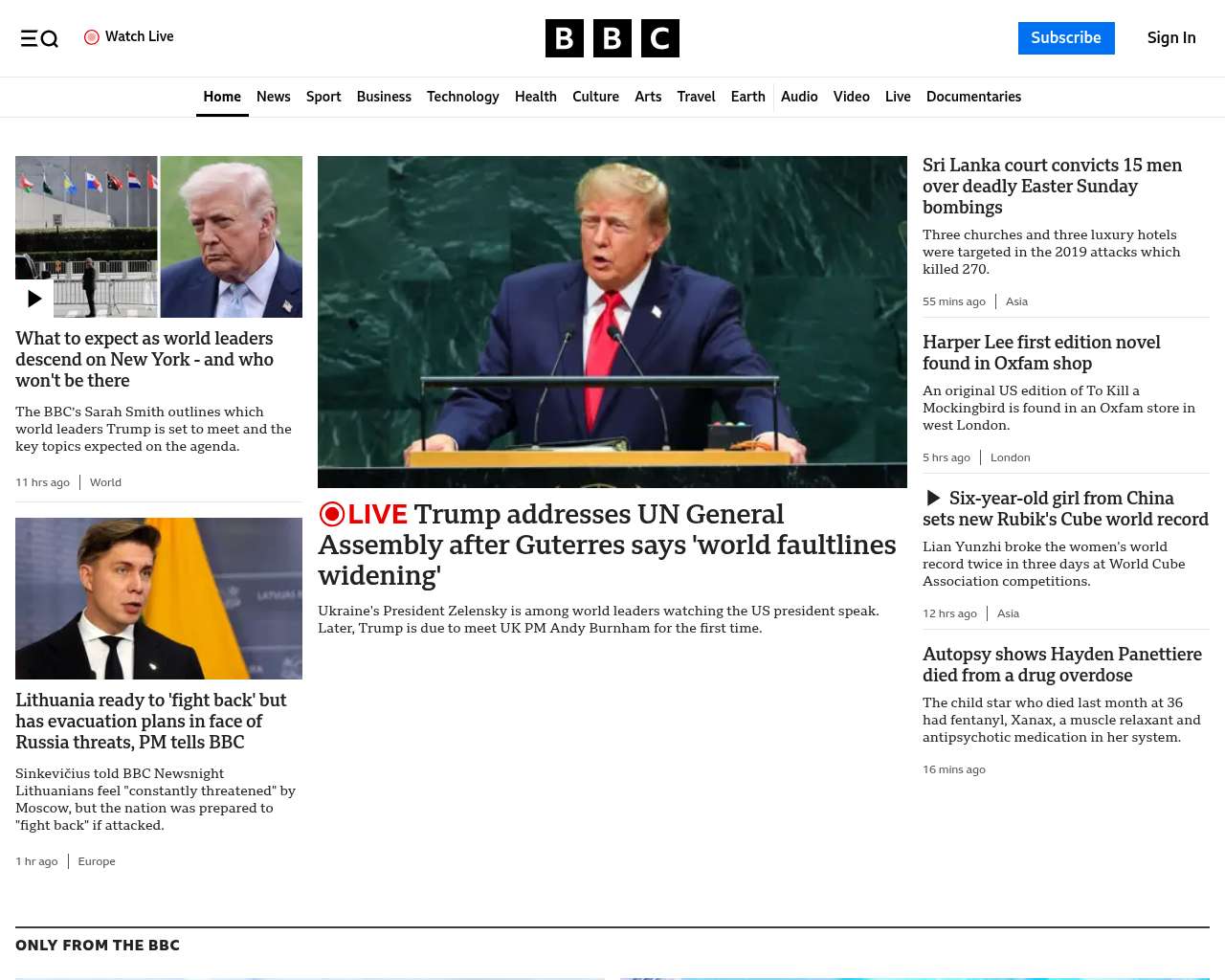Image resolution: width=1225 pixels, height=980 pixels.
Task: Open the menu and search icon
Action: (39, 38)
